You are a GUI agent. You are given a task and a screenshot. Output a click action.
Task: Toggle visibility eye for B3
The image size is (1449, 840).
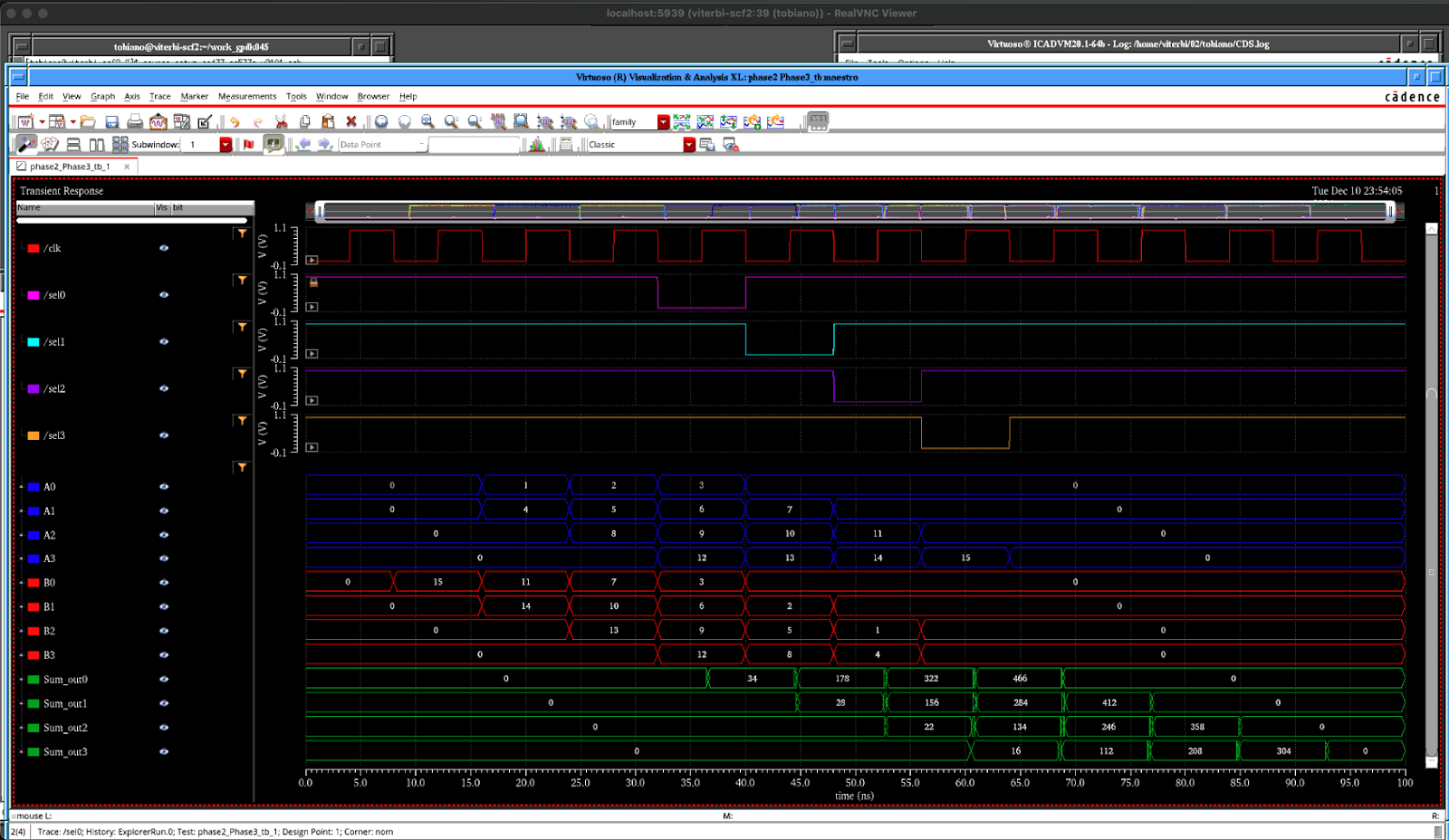click(x=164, y=655)
